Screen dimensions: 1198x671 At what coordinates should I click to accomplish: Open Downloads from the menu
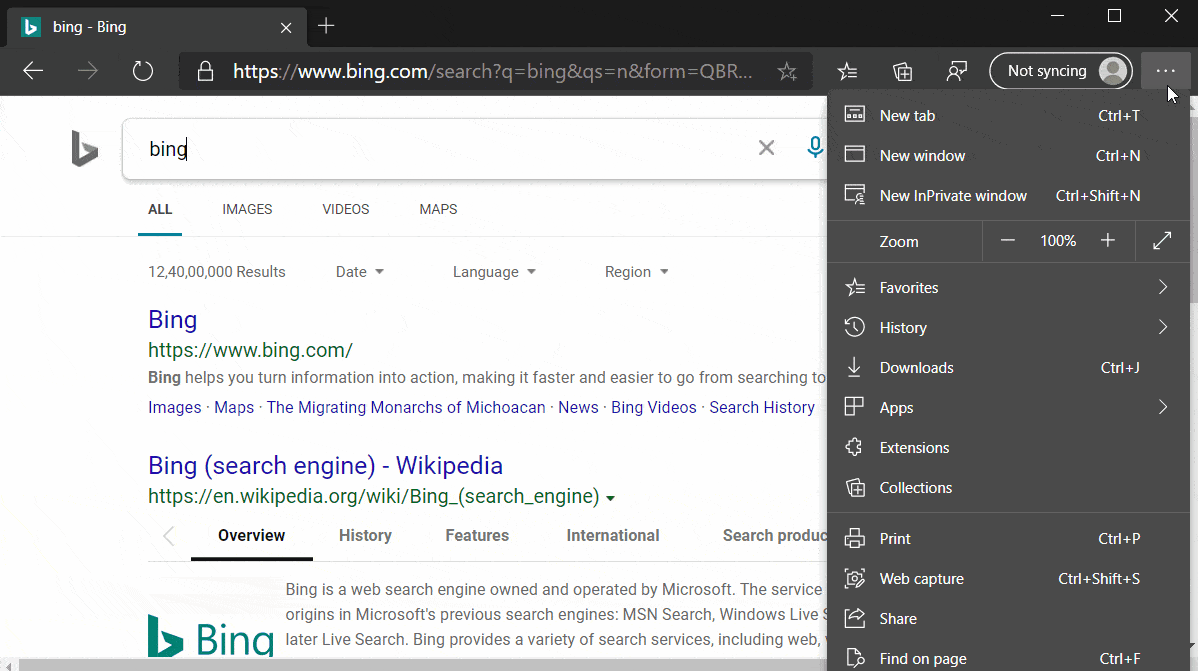(x=1009, y=368)
